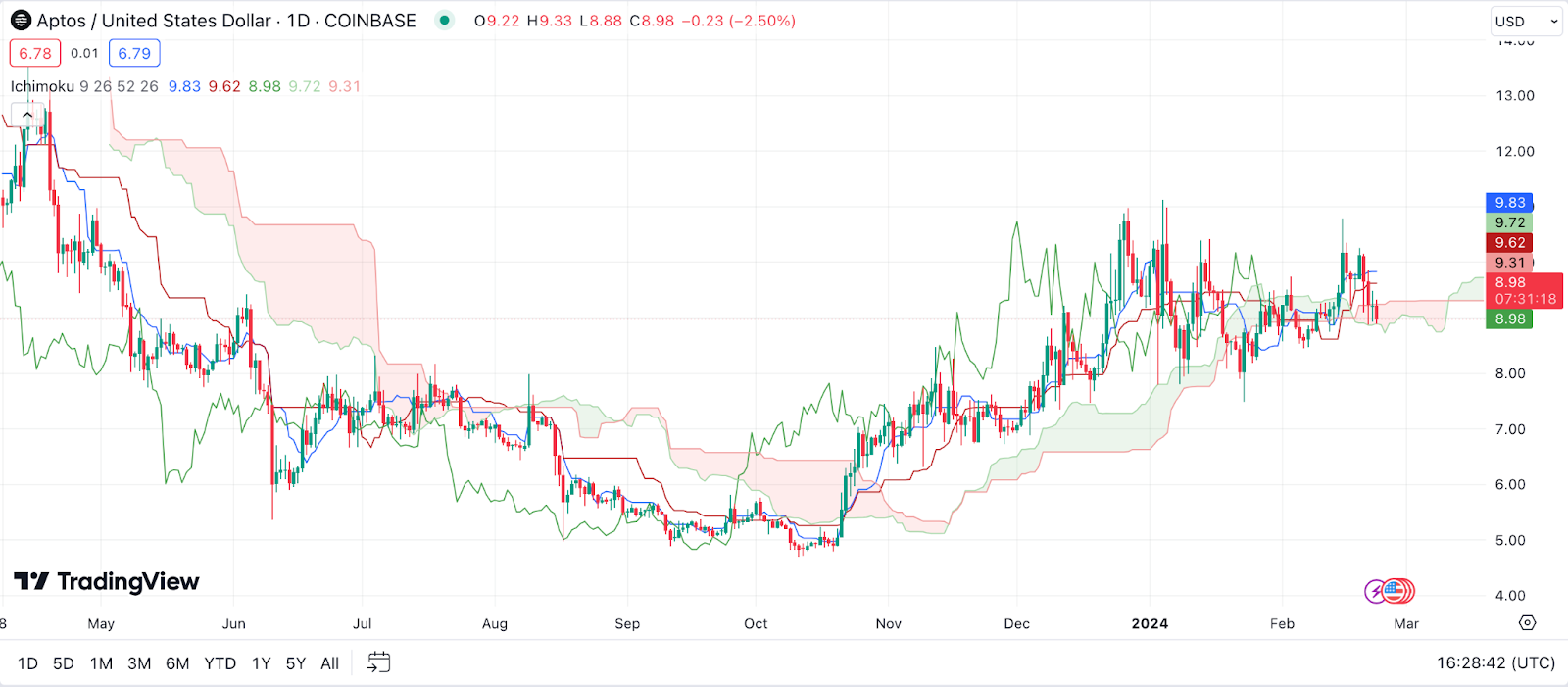Open the date range calendar icon

[378, 663]
